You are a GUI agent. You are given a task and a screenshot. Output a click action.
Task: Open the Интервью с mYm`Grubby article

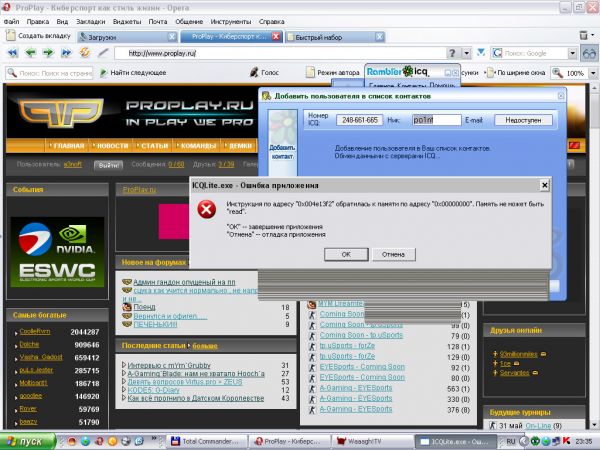[x=169, y=365]
